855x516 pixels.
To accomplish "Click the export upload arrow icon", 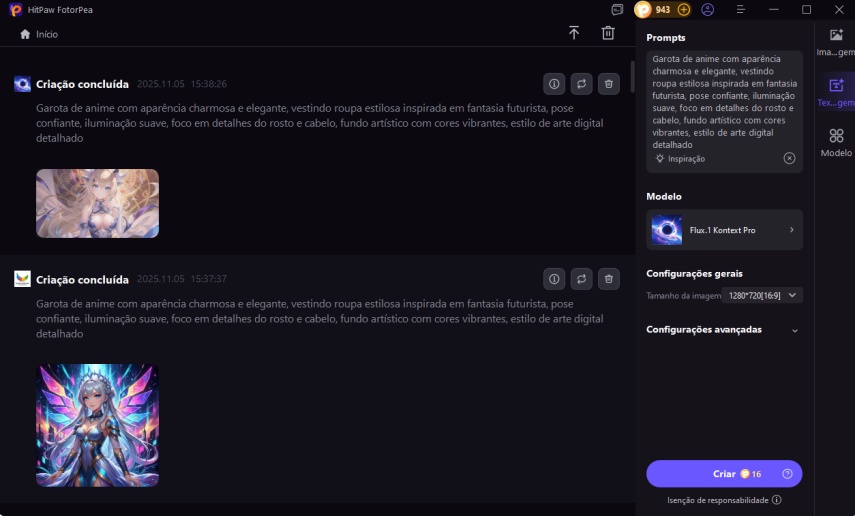I will [574, 33].
